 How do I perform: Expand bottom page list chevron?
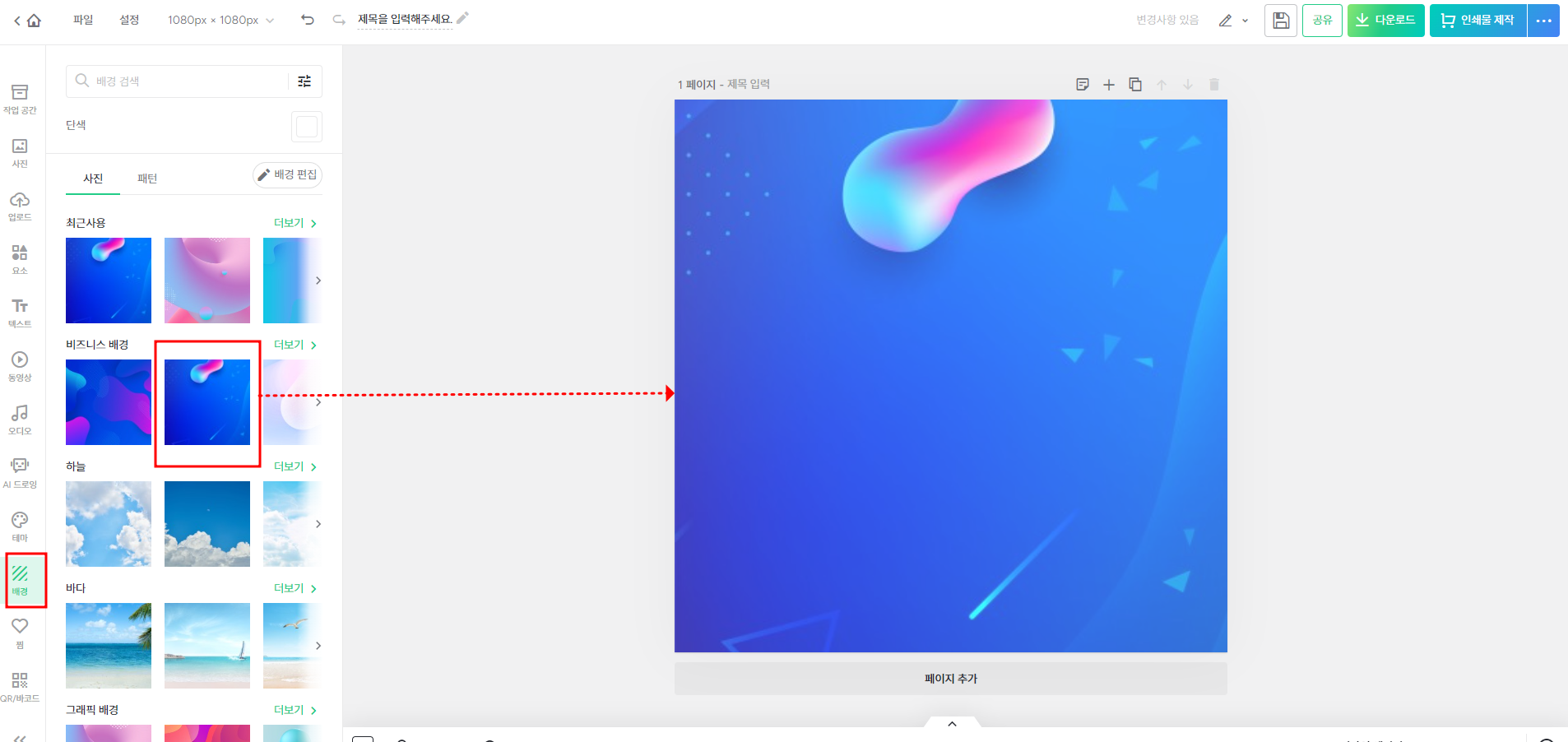[952, 724]
